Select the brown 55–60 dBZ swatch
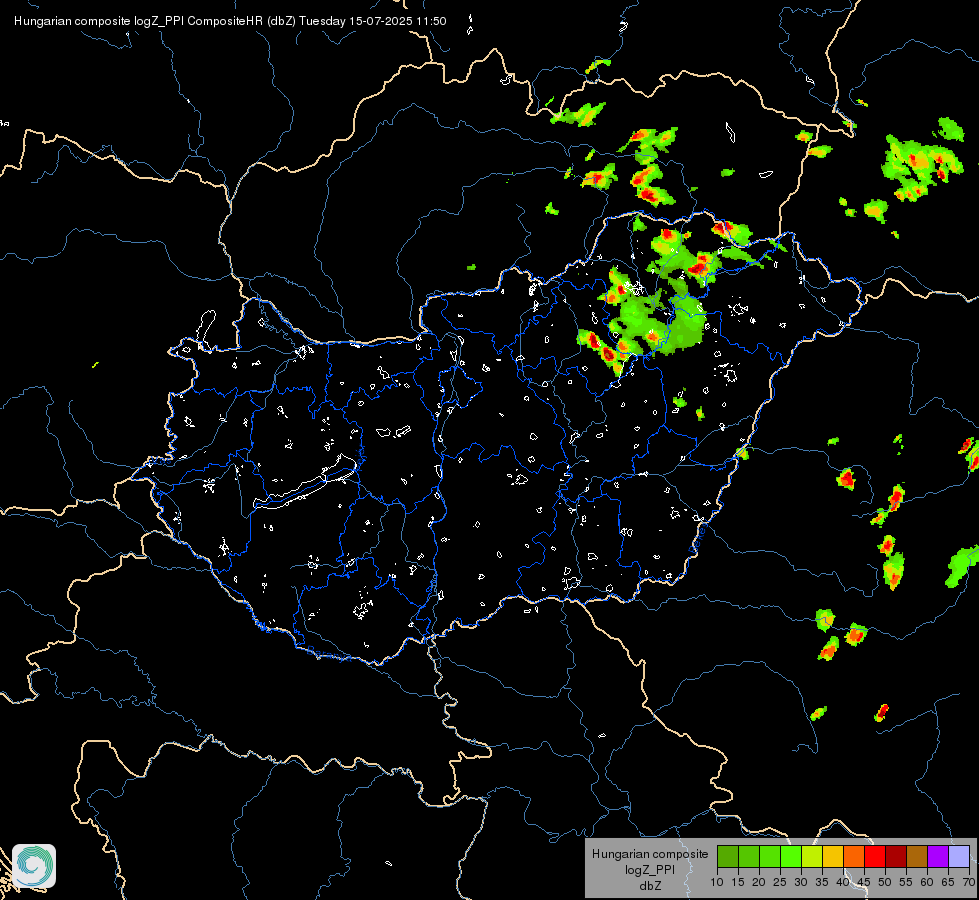The height and width of the screenshot is (900, 979). pyautogui.click(x=917, y=856)
